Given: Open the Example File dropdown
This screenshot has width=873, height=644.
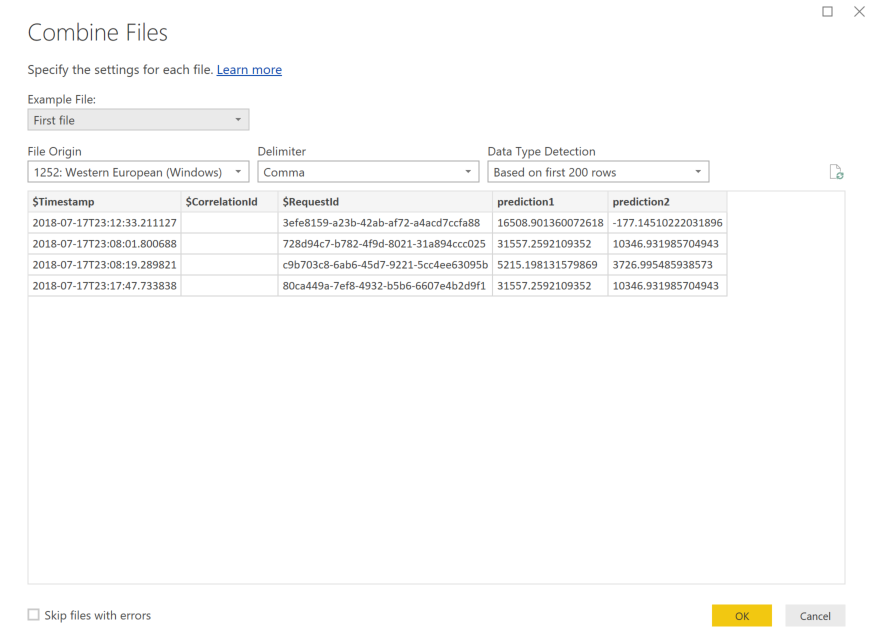Looking at the screenshot, I should (138, 120).
